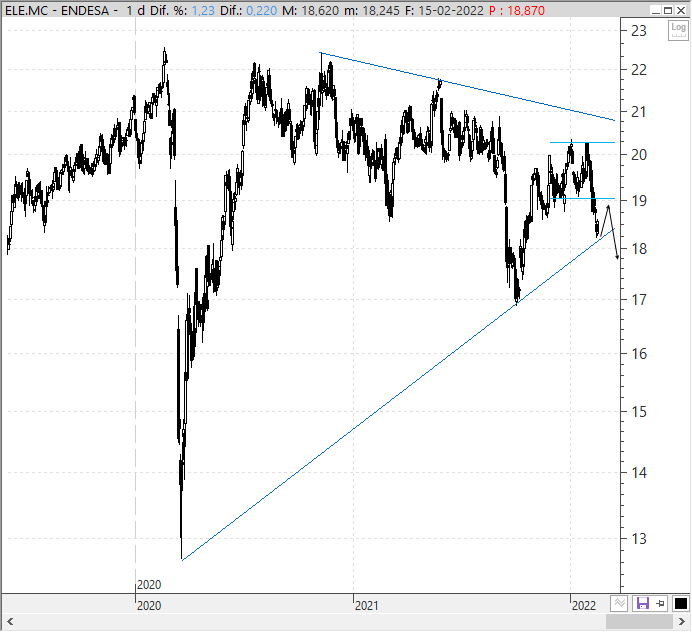Open the black color swatch
Screen dimensions: 692x632
coord(681,603)
